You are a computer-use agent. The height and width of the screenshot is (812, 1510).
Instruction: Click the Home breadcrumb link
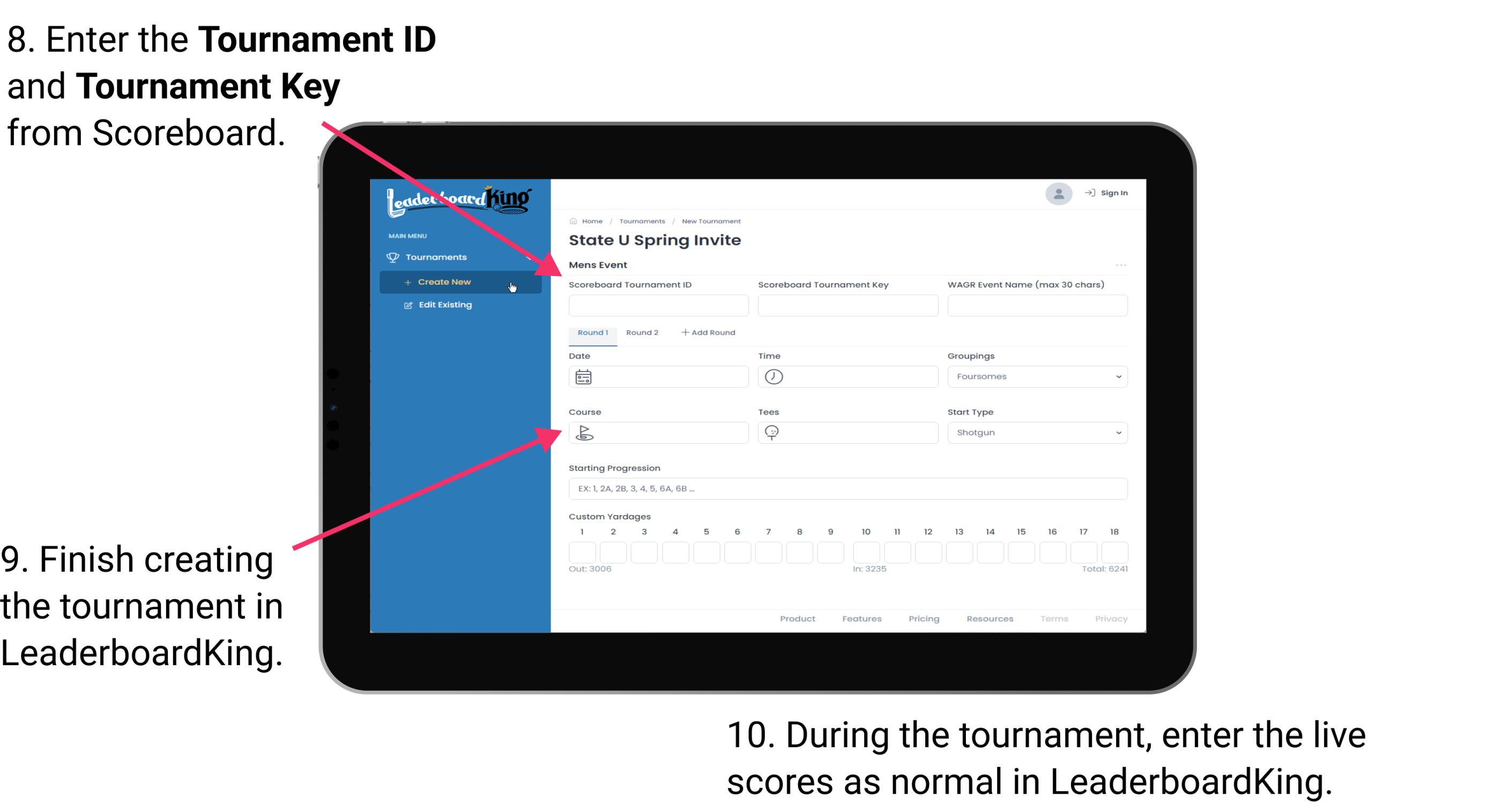590,221
